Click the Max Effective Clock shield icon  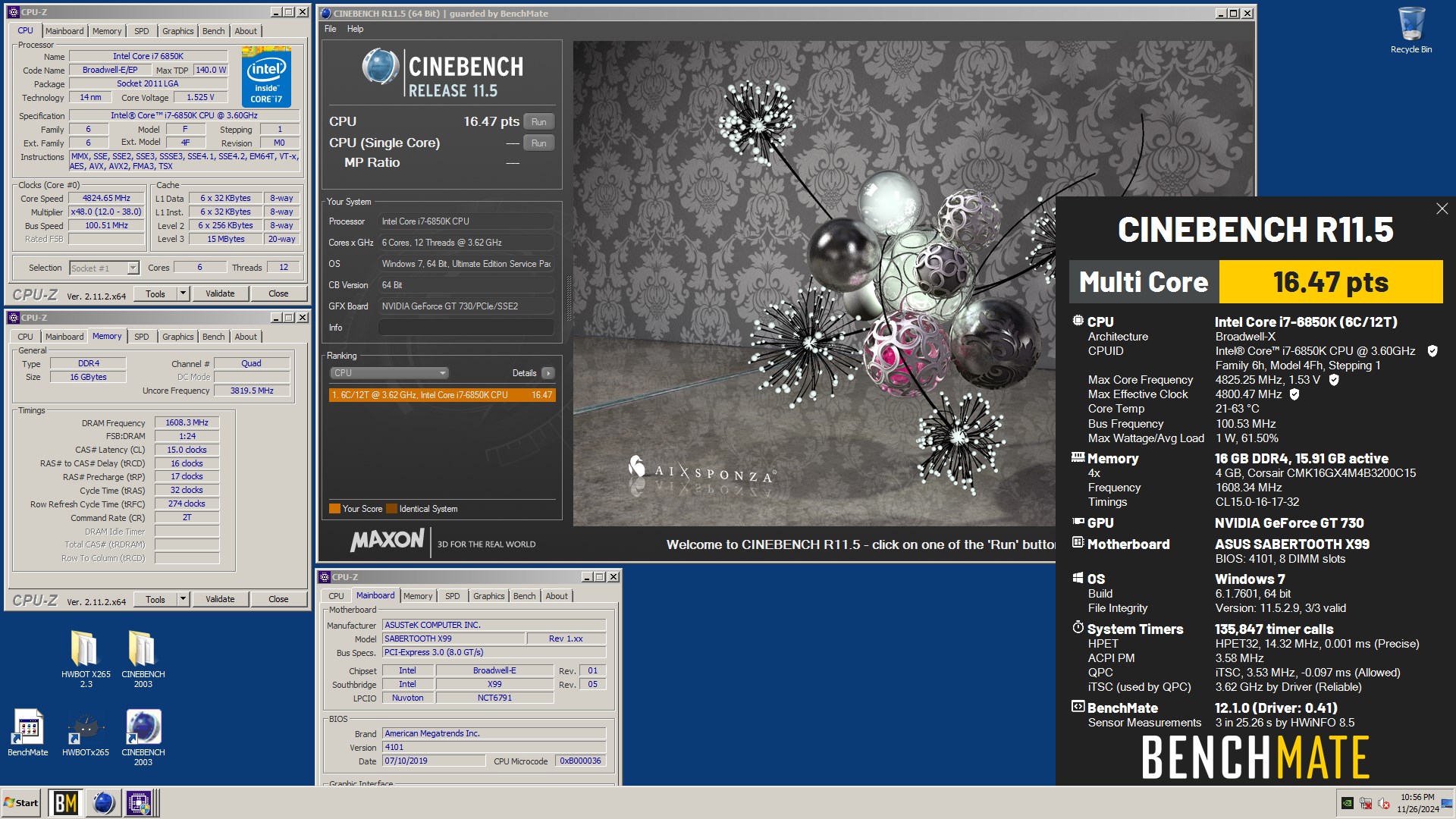(x=1294, y=394)
